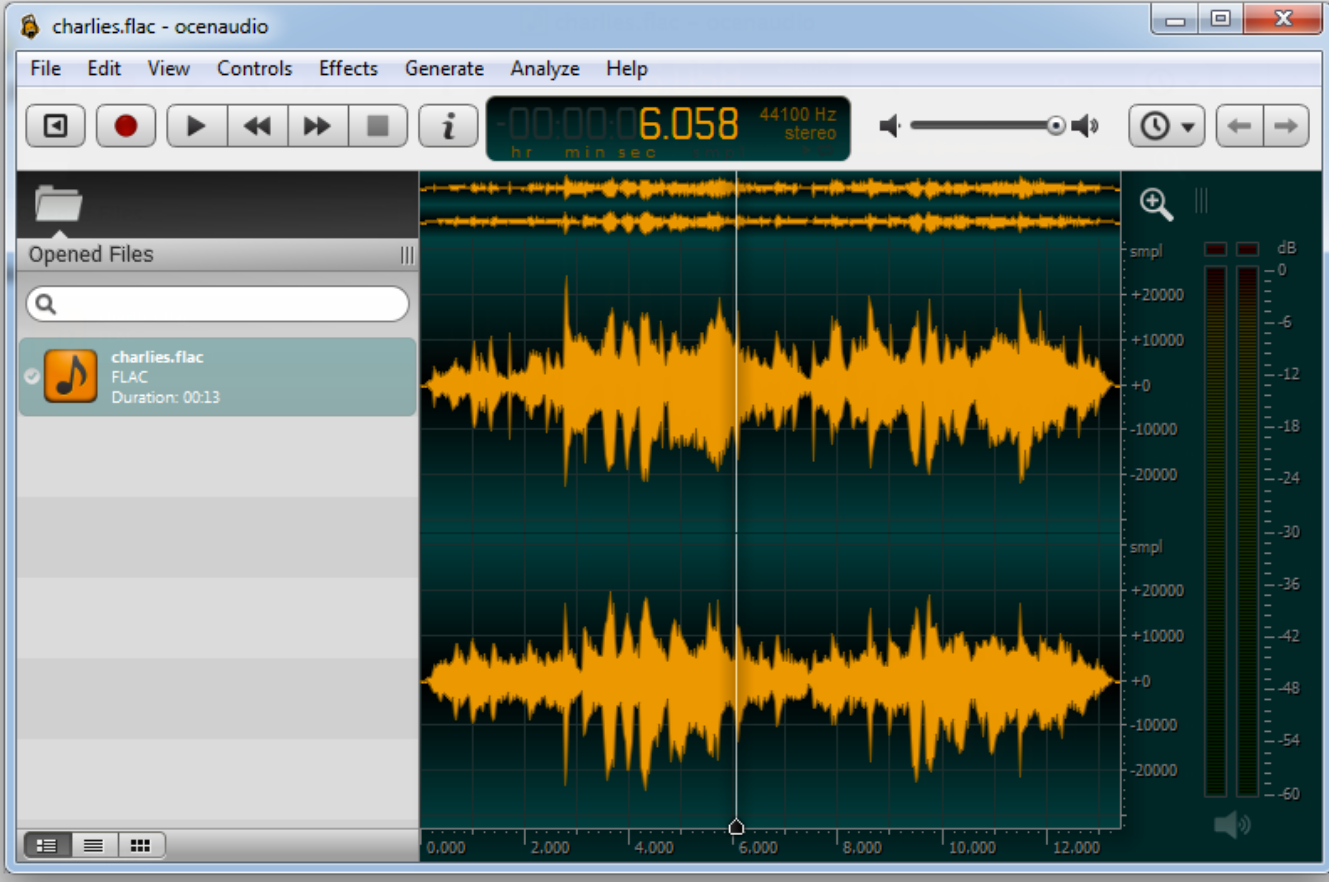
Task: Click the fast-forward icon
Action: coord(317,125)
